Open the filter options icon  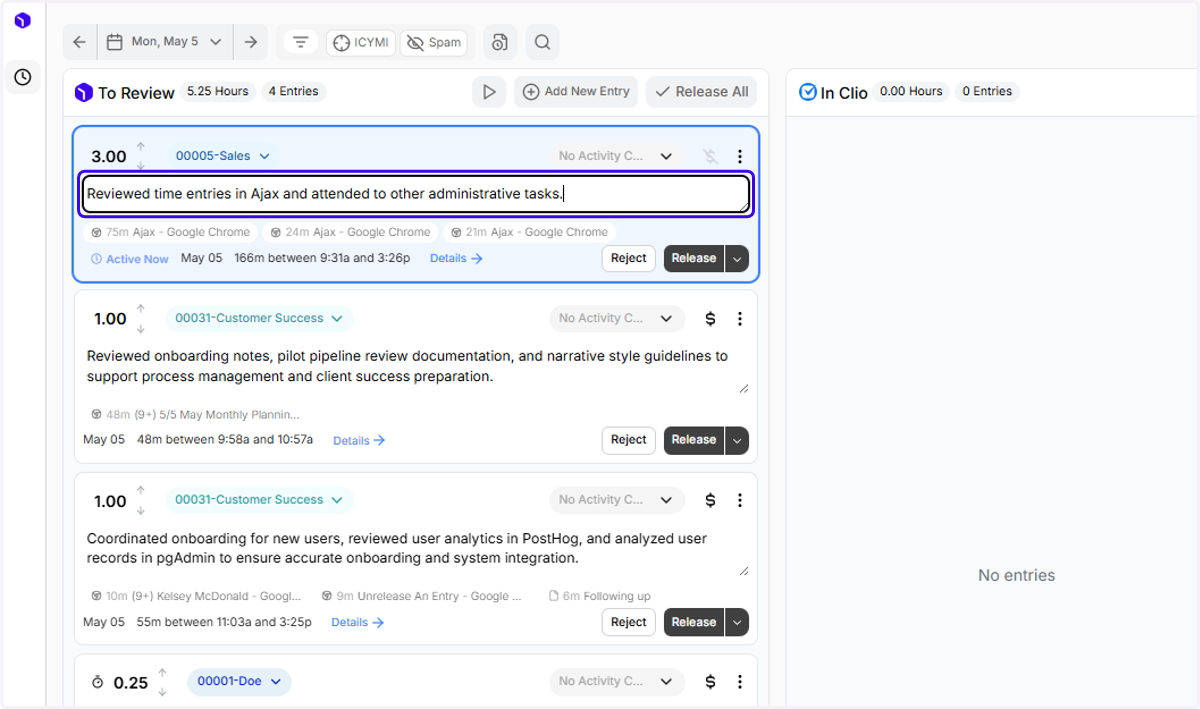tap(300, 42)
